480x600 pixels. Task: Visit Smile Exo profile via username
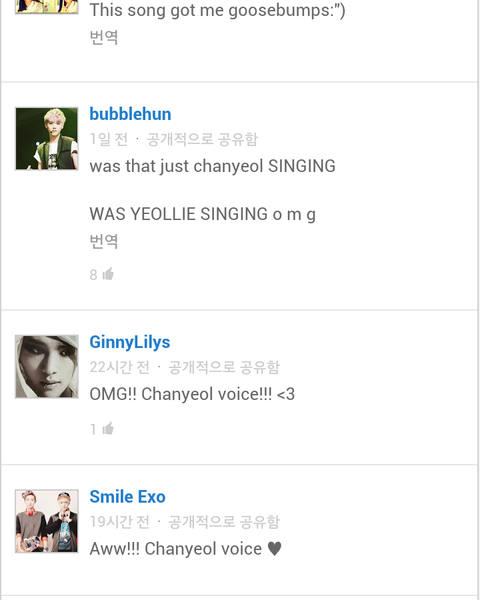coord(127,497)
